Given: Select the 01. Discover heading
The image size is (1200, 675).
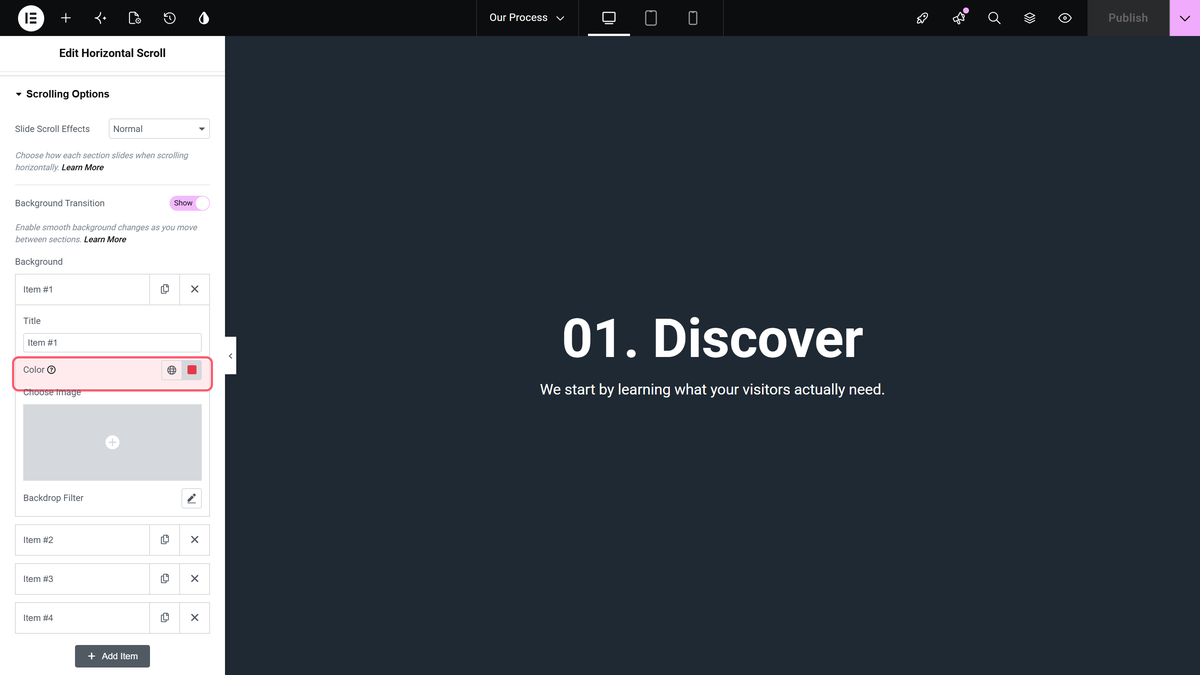Looking at the screenshot, I should (712, 338).
